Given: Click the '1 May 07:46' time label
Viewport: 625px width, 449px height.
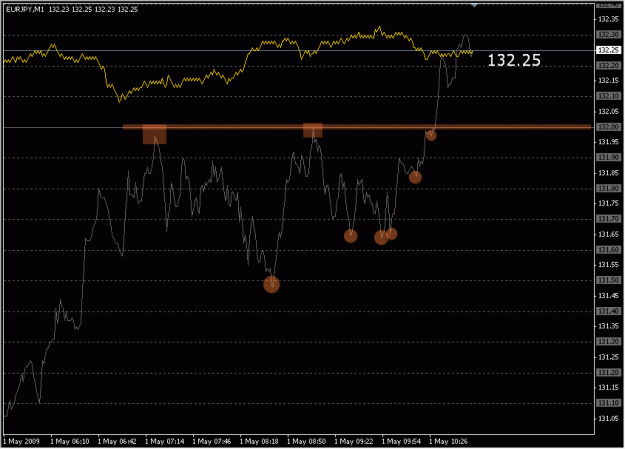Looking at the screenshot, I should point(212,441).
